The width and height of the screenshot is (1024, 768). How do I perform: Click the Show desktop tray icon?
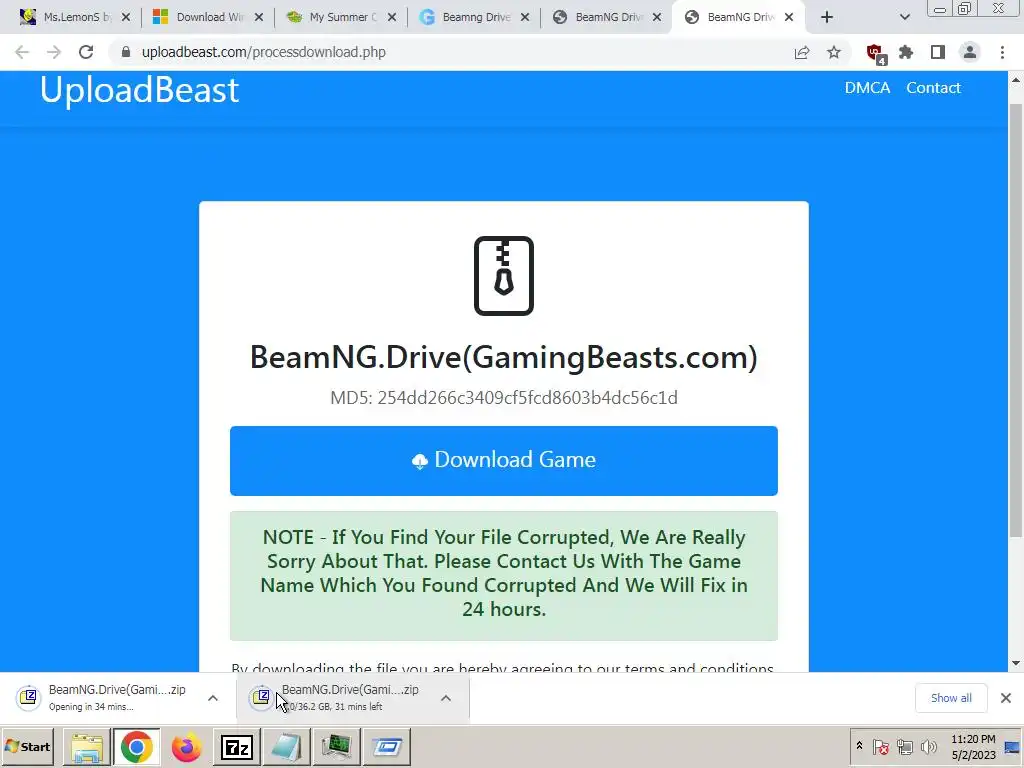point(1013,746)
